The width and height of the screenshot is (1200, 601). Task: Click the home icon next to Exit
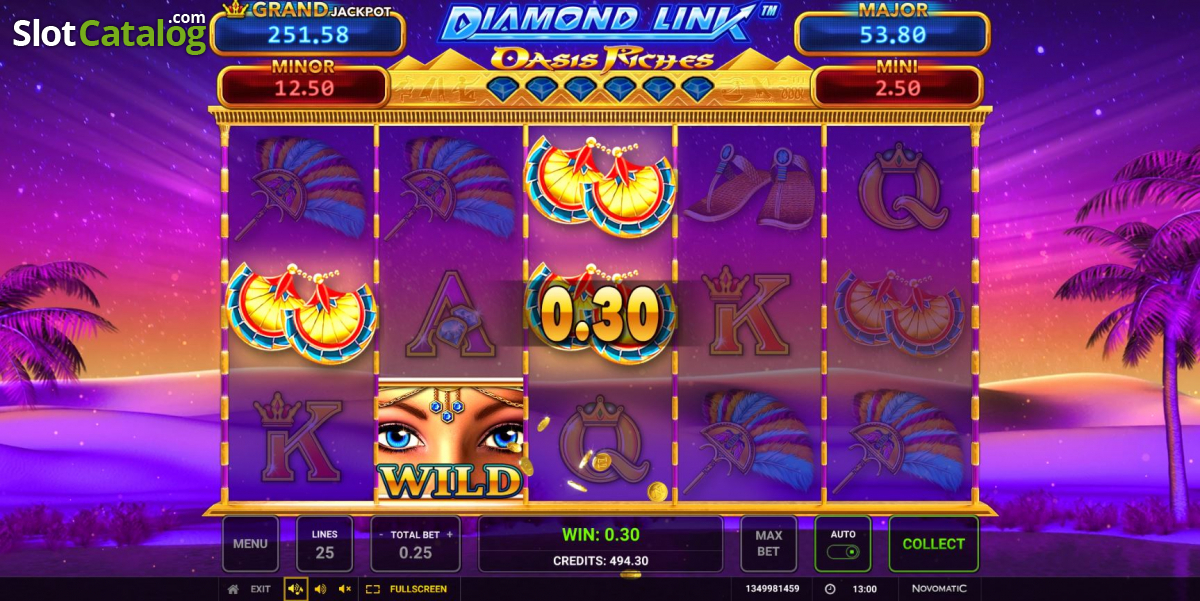[233, 589]
